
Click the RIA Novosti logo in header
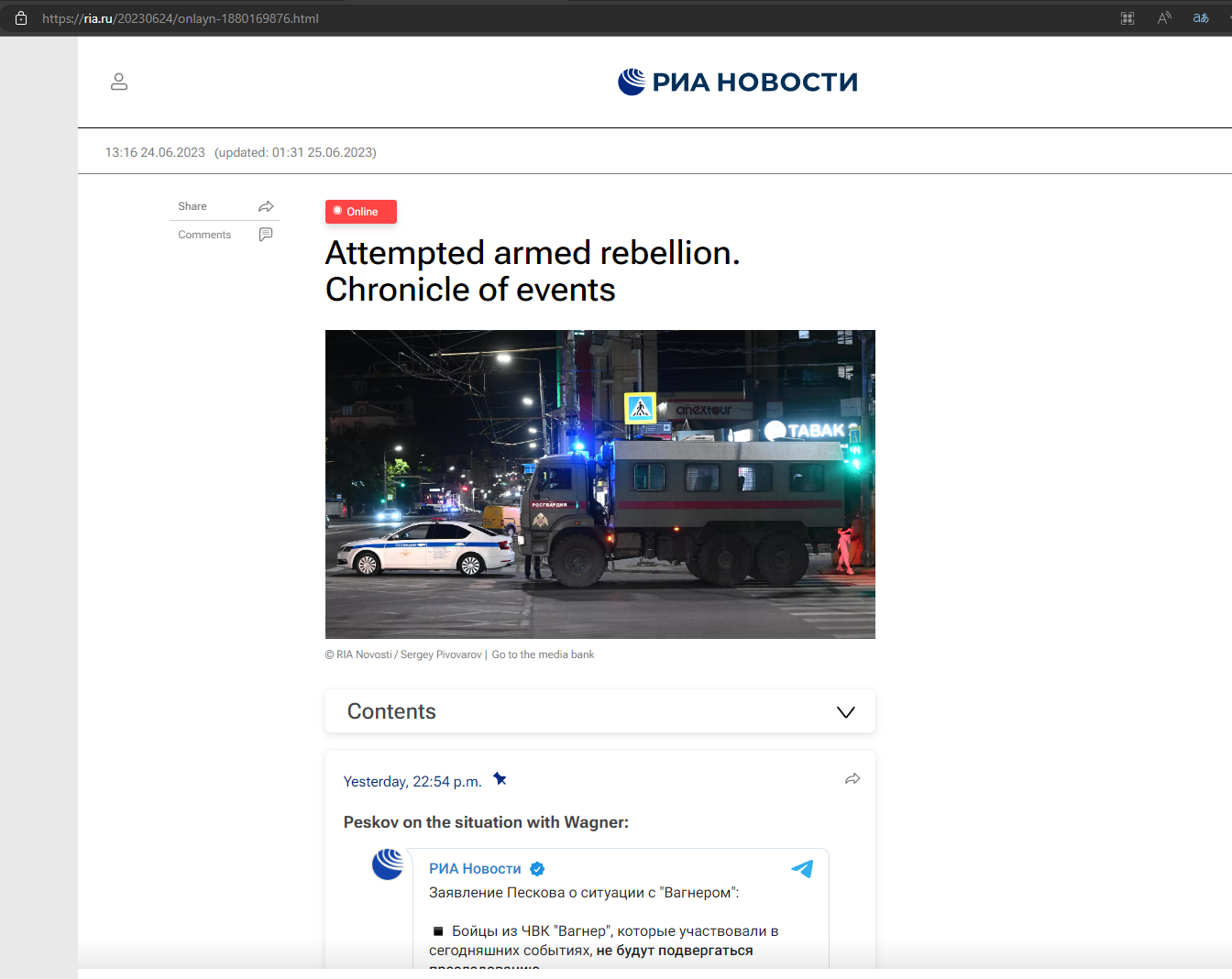click(738, 82)
